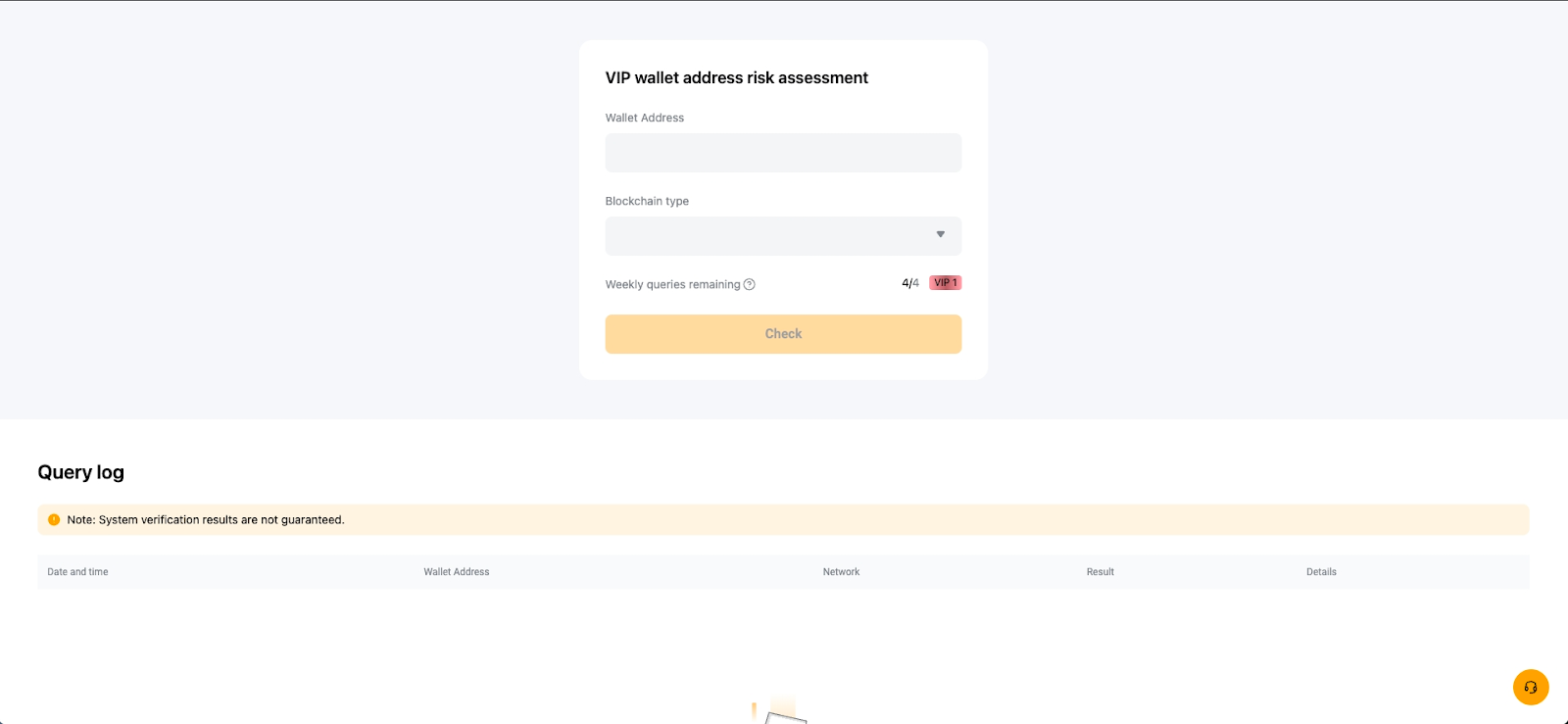Click the Weekly queries remaining help icon
Image resolution: width=1568 pixels, height=724 pixels.
750,285
